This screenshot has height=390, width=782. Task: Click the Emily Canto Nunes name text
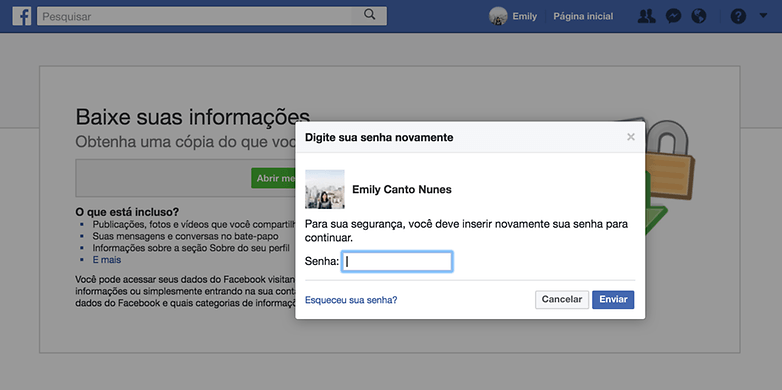click(401, 190)
